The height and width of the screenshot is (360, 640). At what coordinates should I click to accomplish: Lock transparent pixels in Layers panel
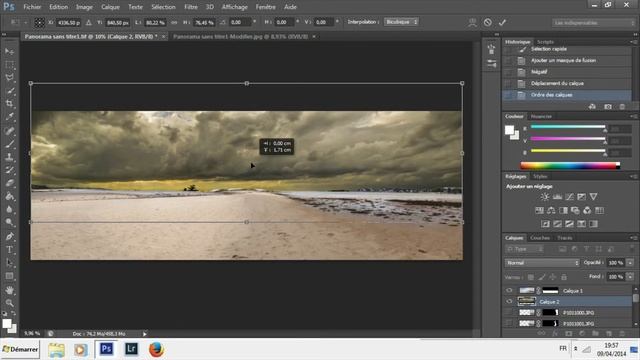(x=531, y=277)
